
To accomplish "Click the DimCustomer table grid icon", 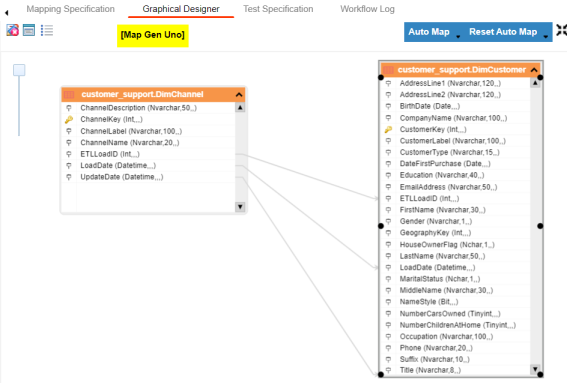I will 388,70.
